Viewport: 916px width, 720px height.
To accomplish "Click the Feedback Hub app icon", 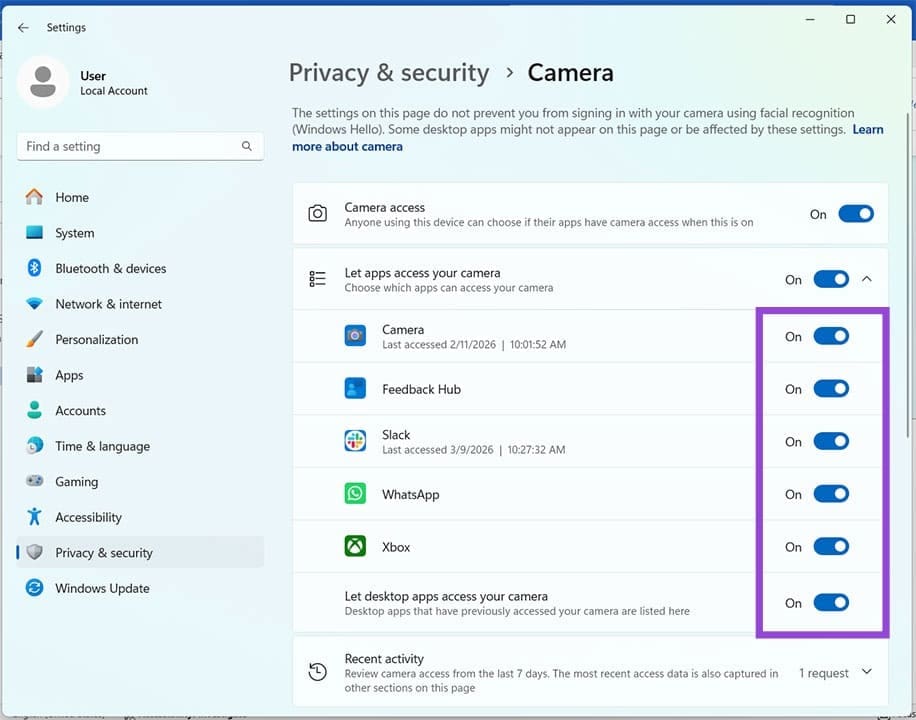I will click(355, 388).
